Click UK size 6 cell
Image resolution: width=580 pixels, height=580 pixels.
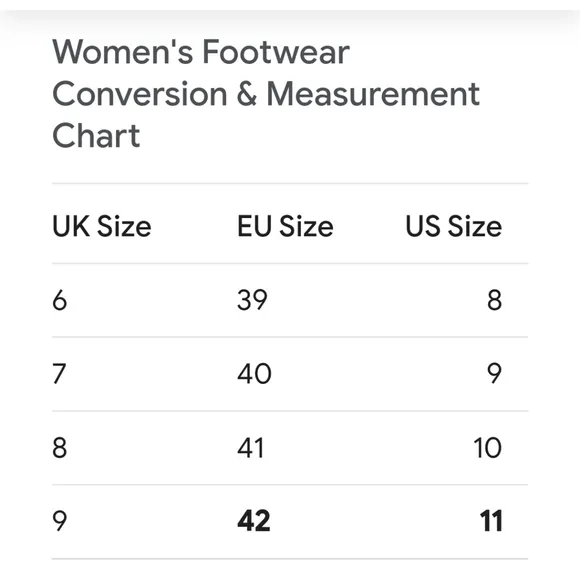pyautogui.click(x=60, y=300)
